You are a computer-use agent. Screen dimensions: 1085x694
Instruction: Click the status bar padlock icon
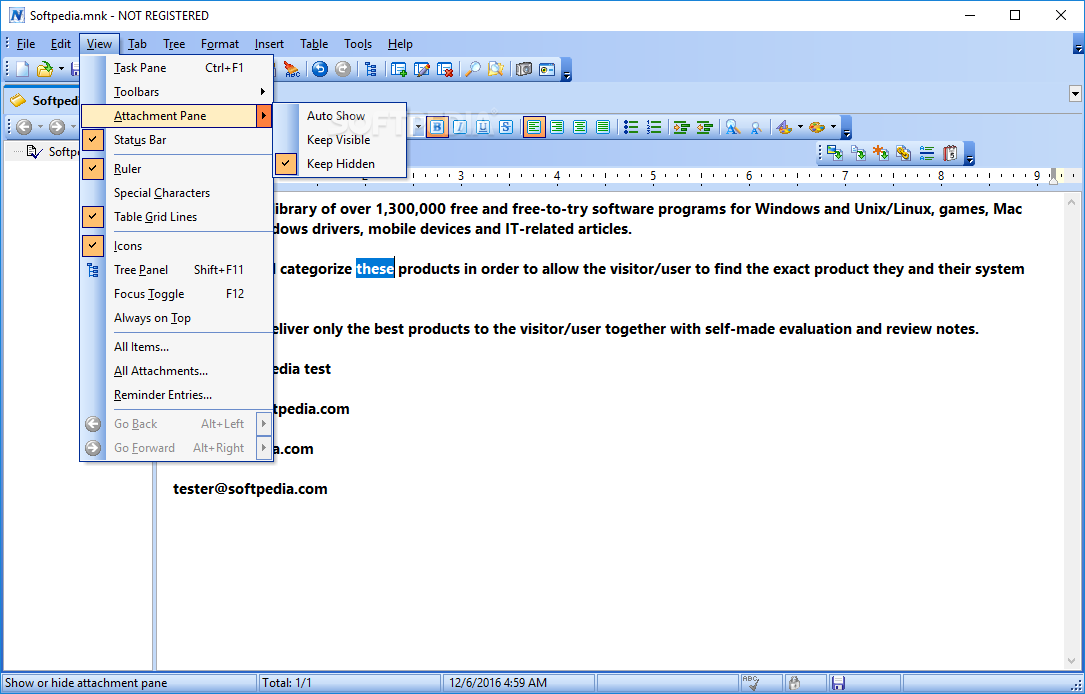794,683
